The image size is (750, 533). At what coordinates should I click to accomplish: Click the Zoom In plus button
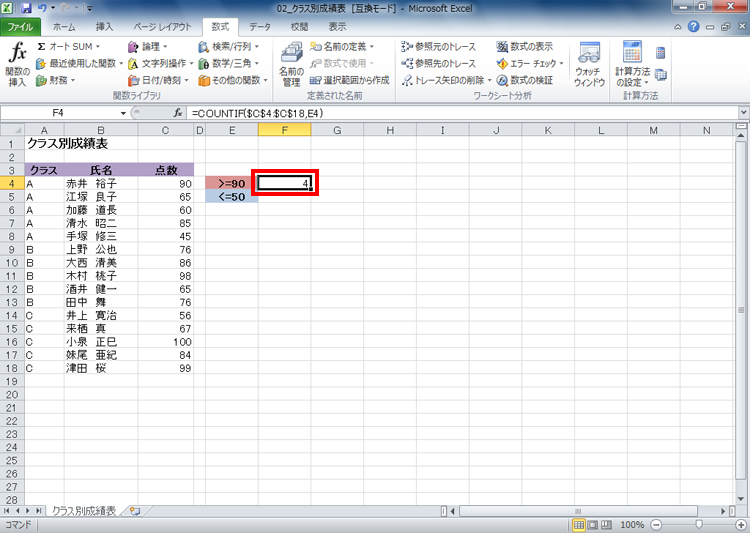[x=742, y=525]
